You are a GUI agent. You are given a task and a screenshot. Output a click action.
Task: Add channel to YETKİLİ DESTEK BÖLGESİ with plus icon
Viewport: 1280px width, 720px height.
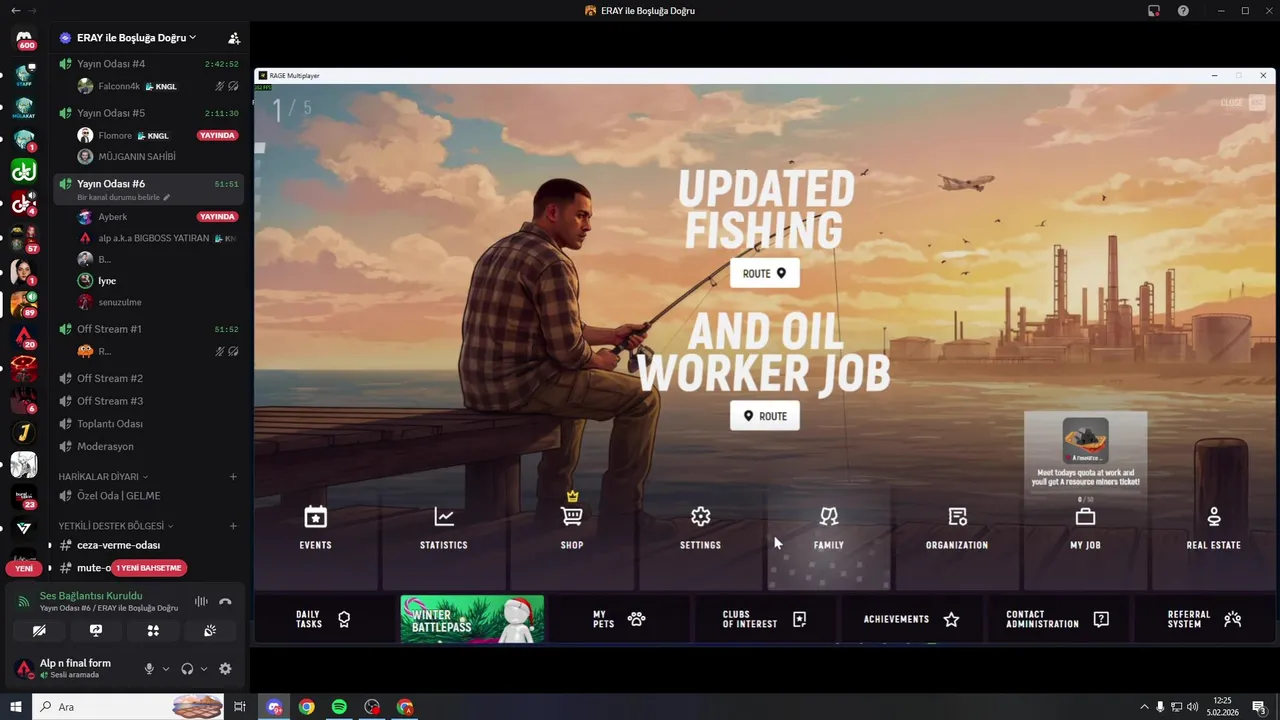tap(233, 526)
